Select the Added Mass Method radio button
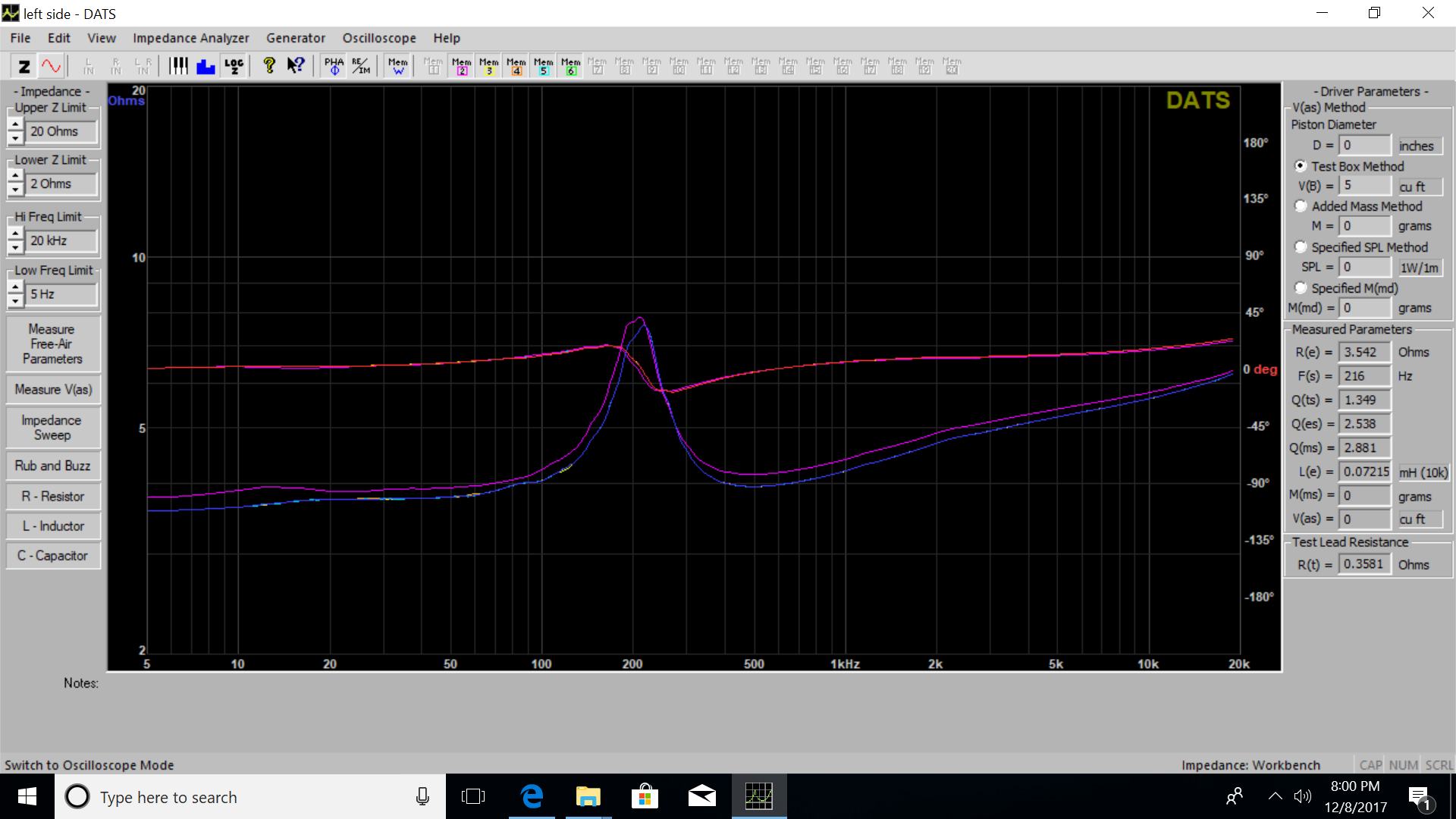 tap(1301, 206)
